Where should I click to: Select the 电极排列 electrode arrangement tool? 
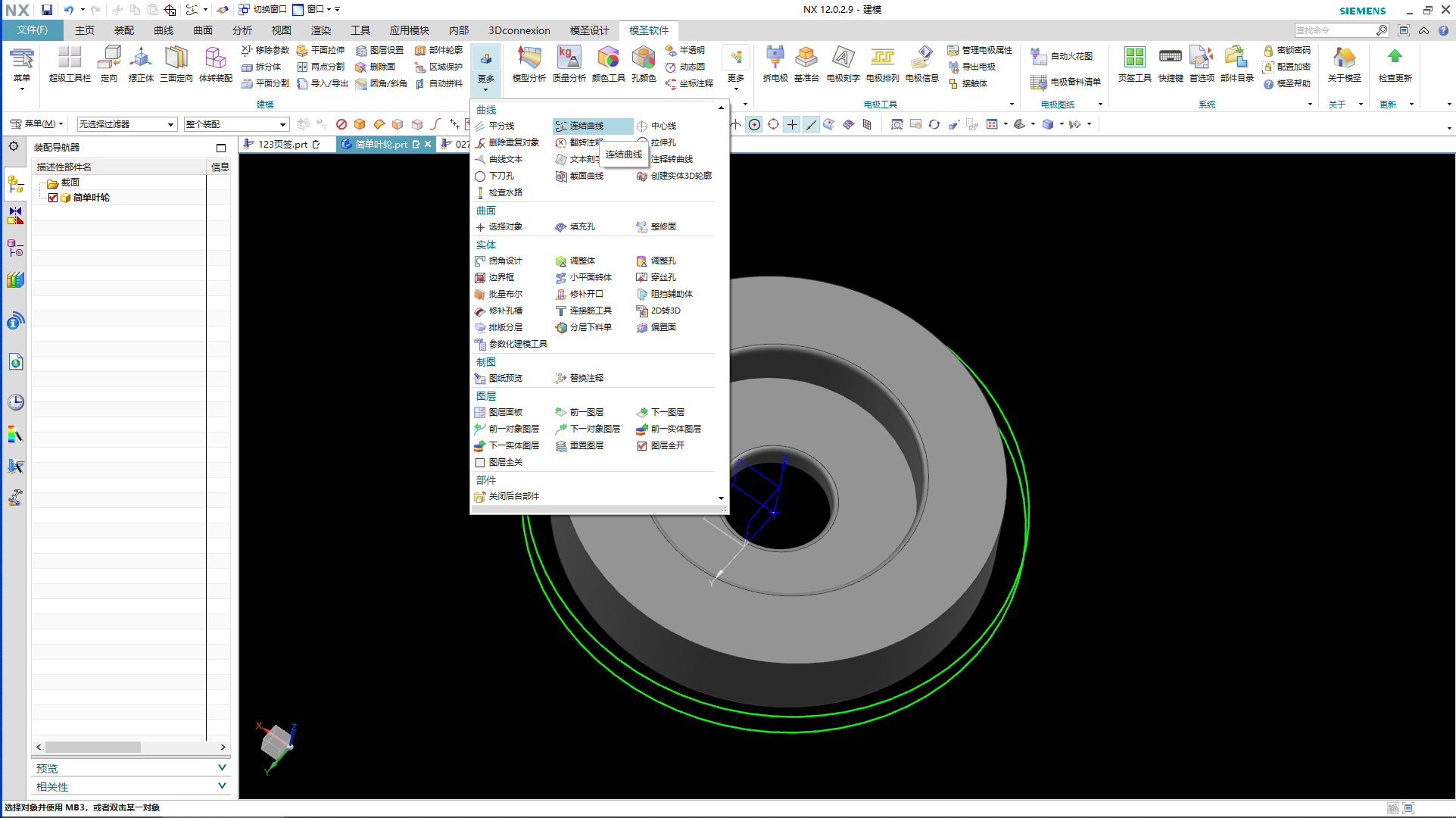[x=882, y=64]
